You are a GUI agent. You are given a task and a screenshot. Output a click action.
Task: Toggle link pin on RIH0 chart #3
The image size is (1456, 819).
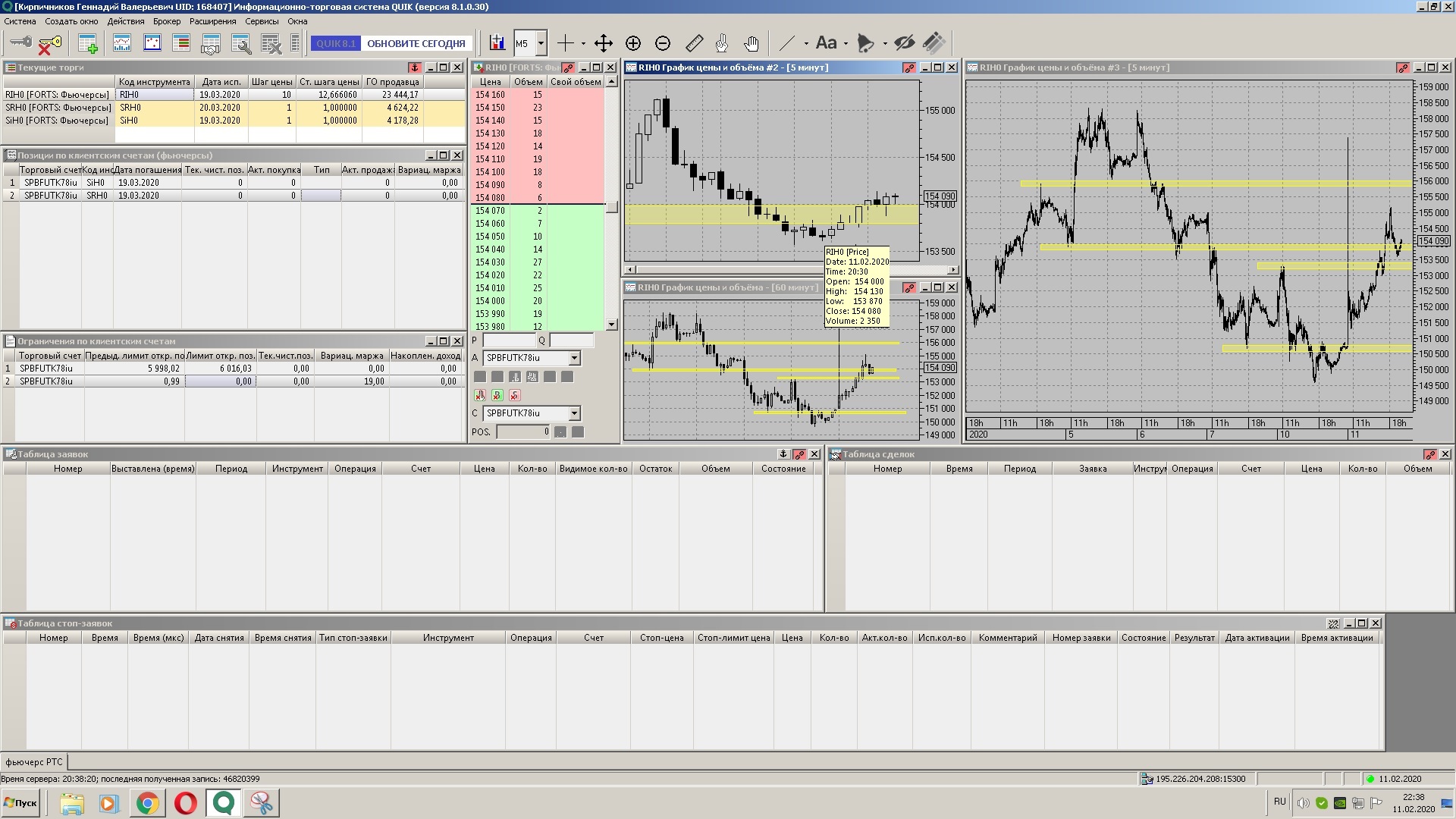(1402, 67)
